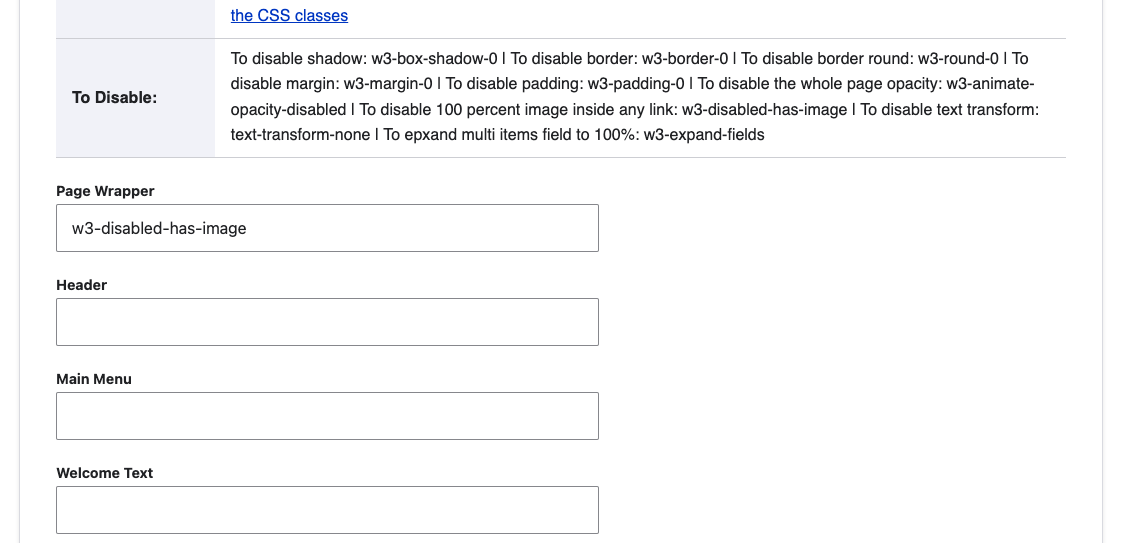
Task: Click into the Page Wrapper text field
Action: (x=327, y=228)
